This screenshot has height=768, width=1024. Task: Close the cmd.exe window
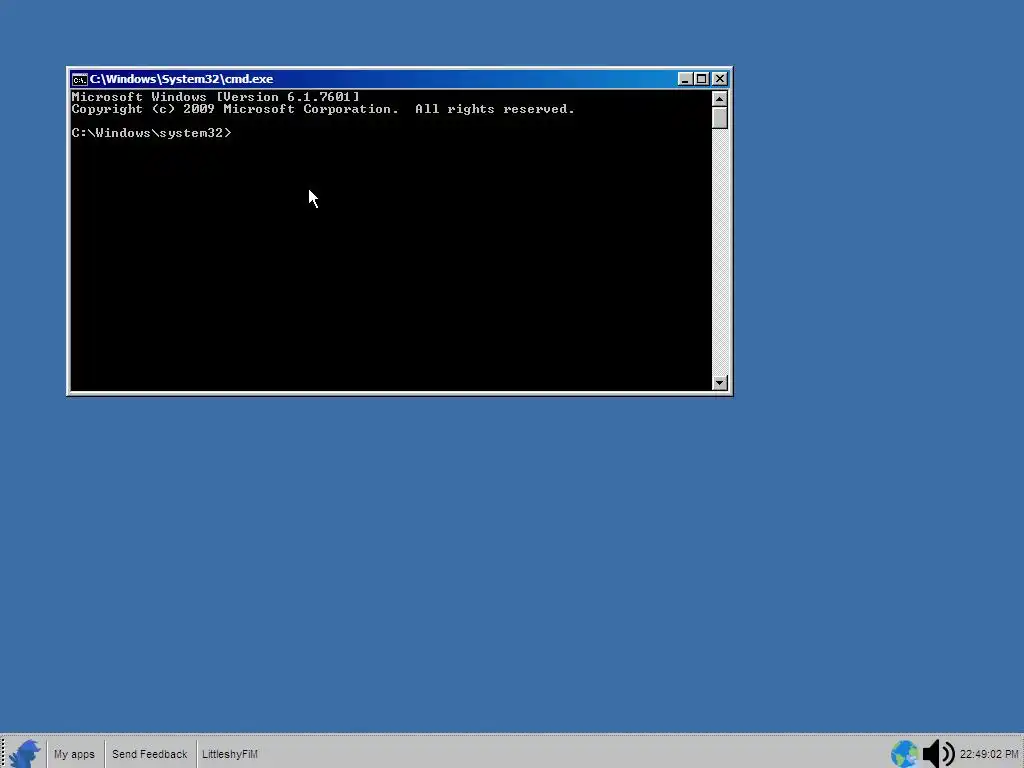pyautogui.click(x=720, y=79)
